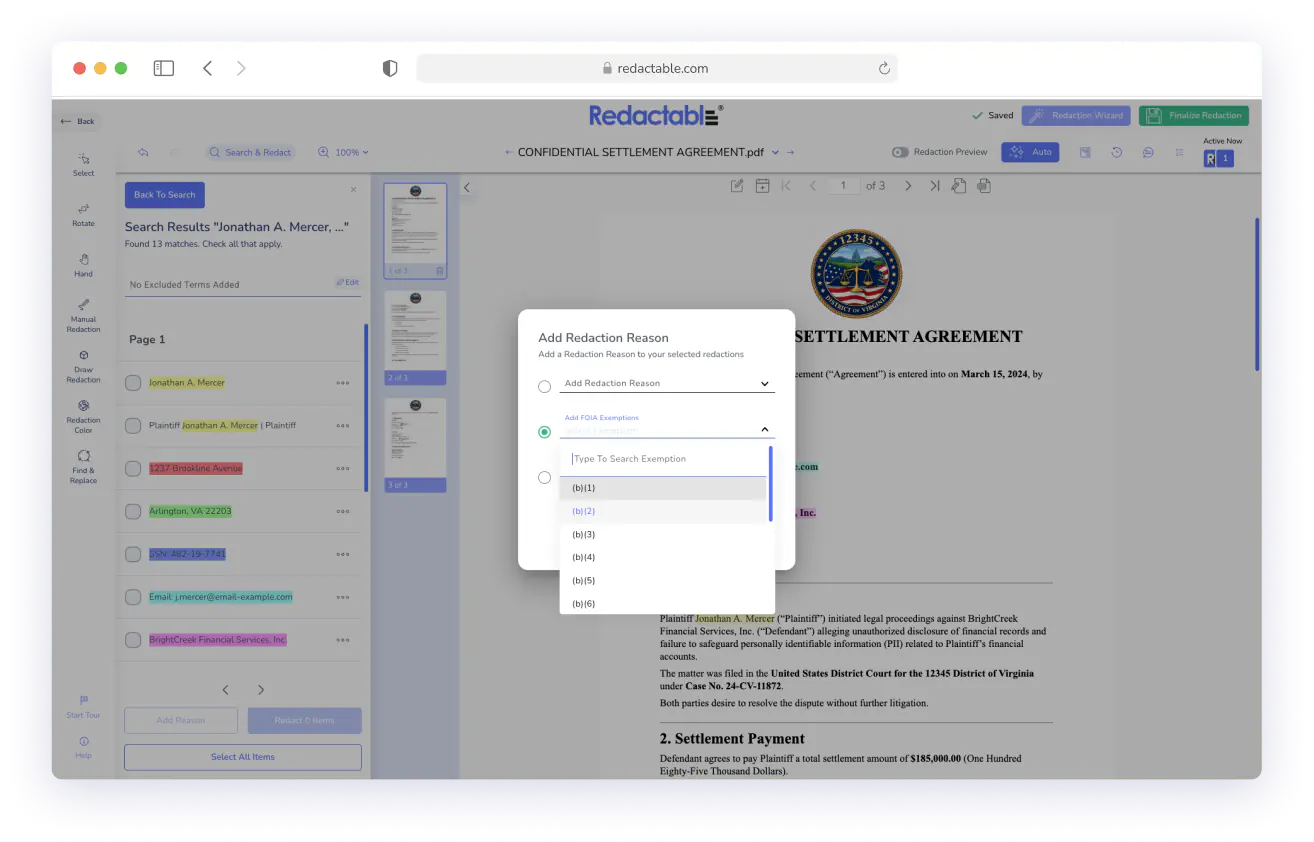Select the Add Redaction Reason radio button
Image resolution: width=1314 pixels, height=842 pixels.
point(544,386)
